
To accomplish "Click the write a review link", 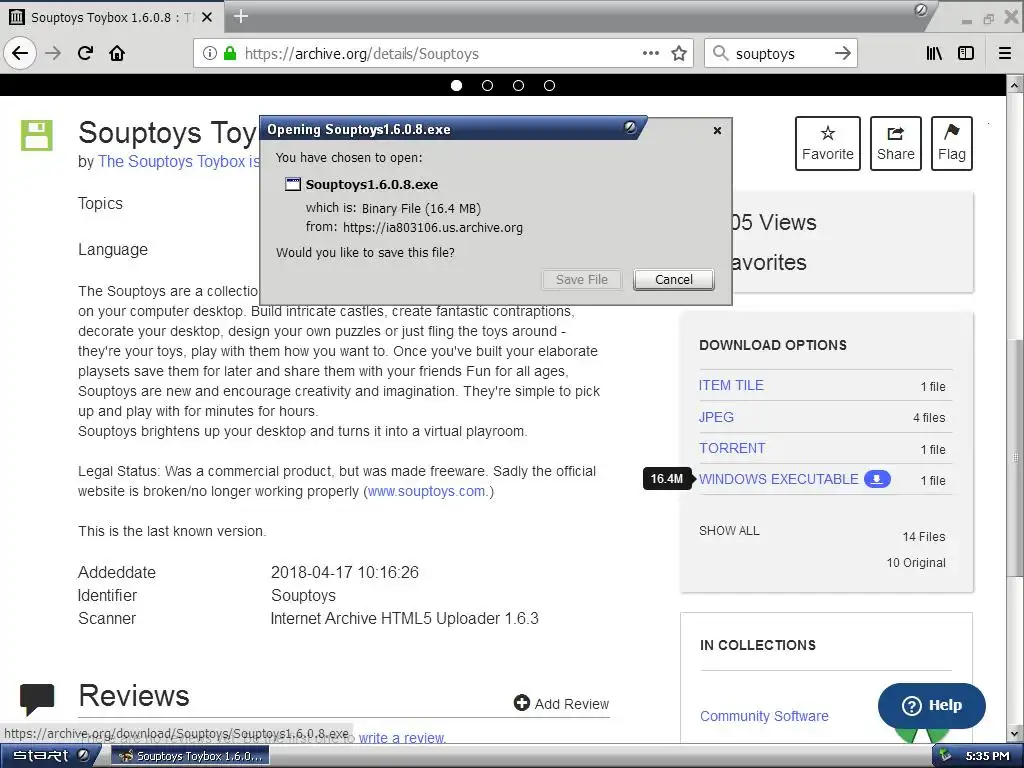I will point(402,738).
